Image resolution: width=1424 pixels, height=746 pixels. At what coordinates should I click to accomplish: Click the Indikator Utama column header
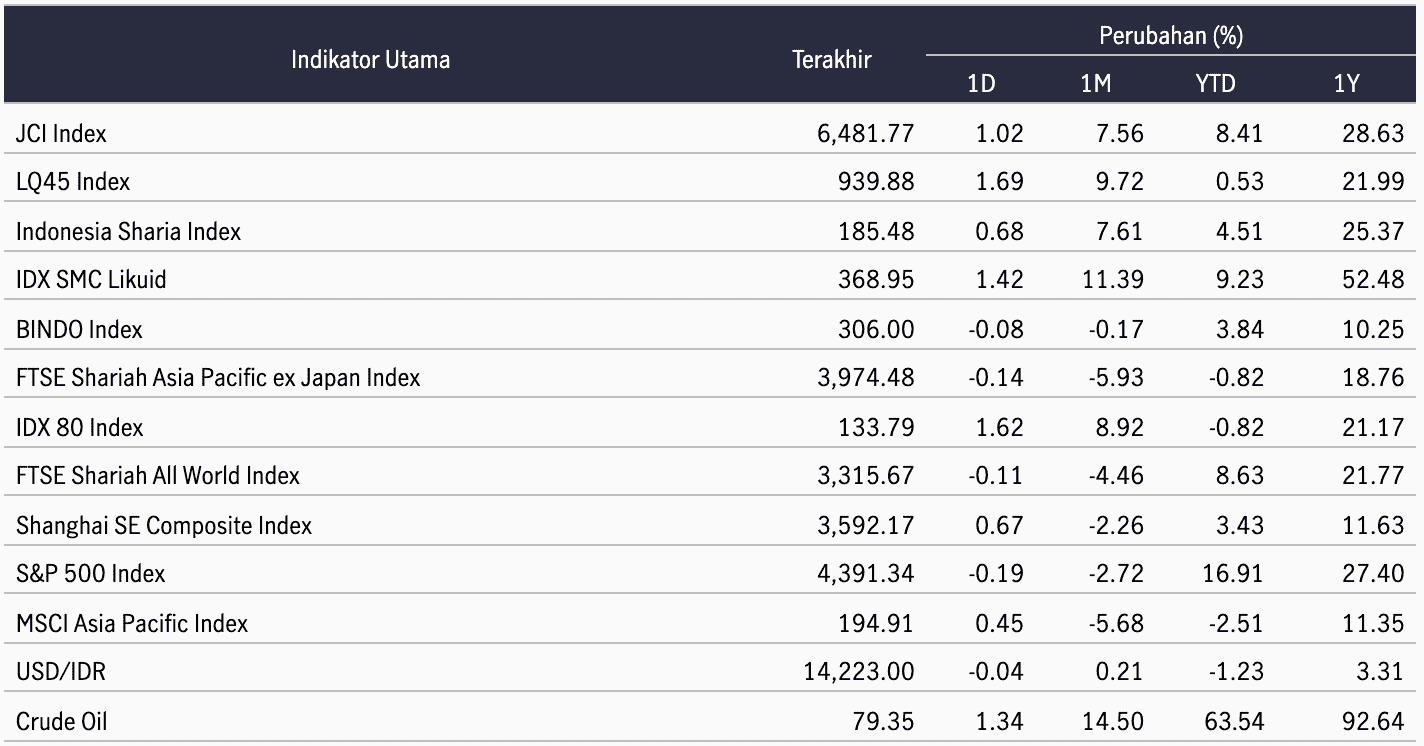pyautogui.click(x=370, y=60)
